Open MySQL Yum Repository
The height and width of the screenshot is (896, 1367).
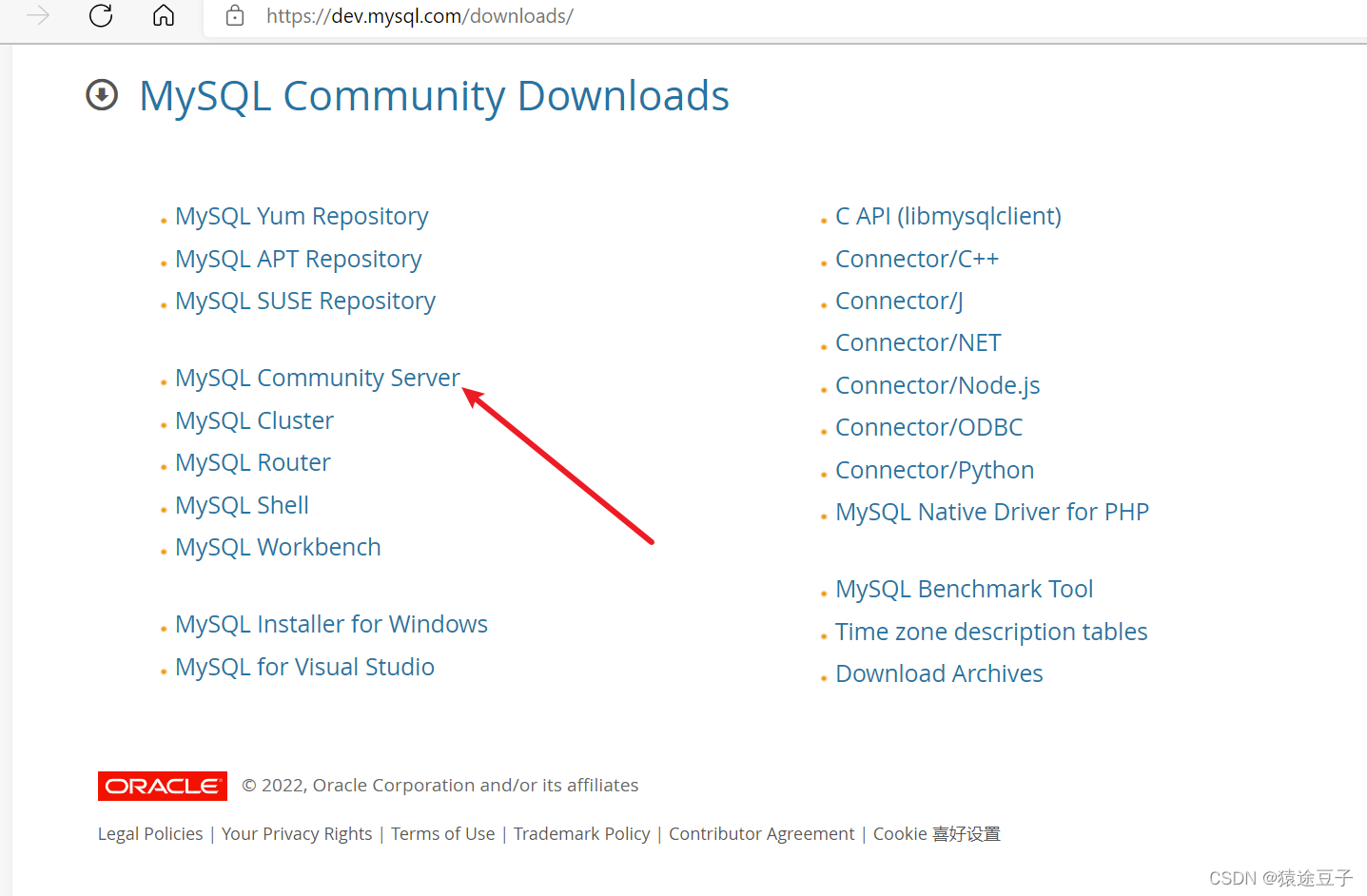(x=302, y=217)
